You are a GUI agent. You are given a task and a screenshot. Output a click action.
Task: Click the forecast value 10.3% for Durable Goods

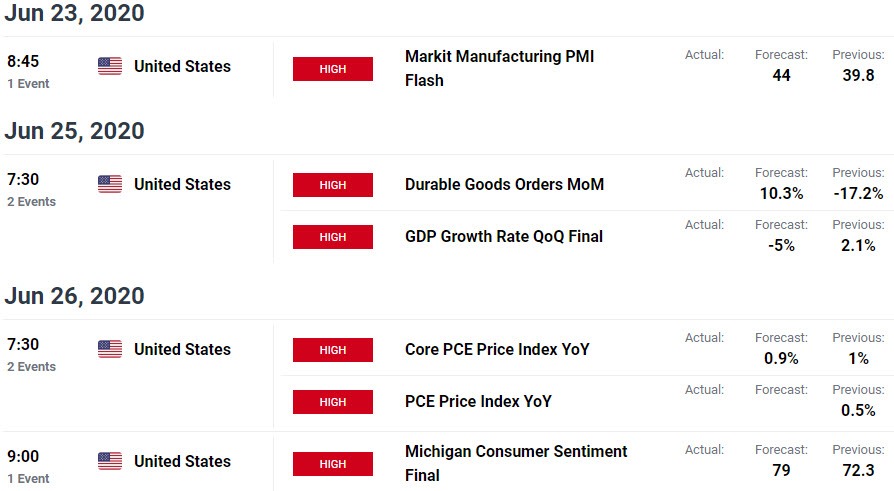(781, 193)
